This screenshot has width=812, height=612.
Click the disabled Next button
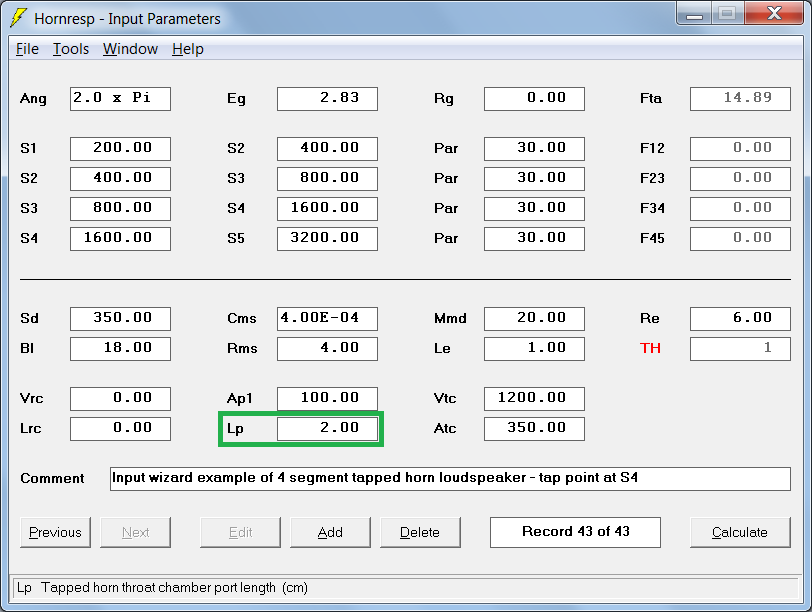(135, 532)
